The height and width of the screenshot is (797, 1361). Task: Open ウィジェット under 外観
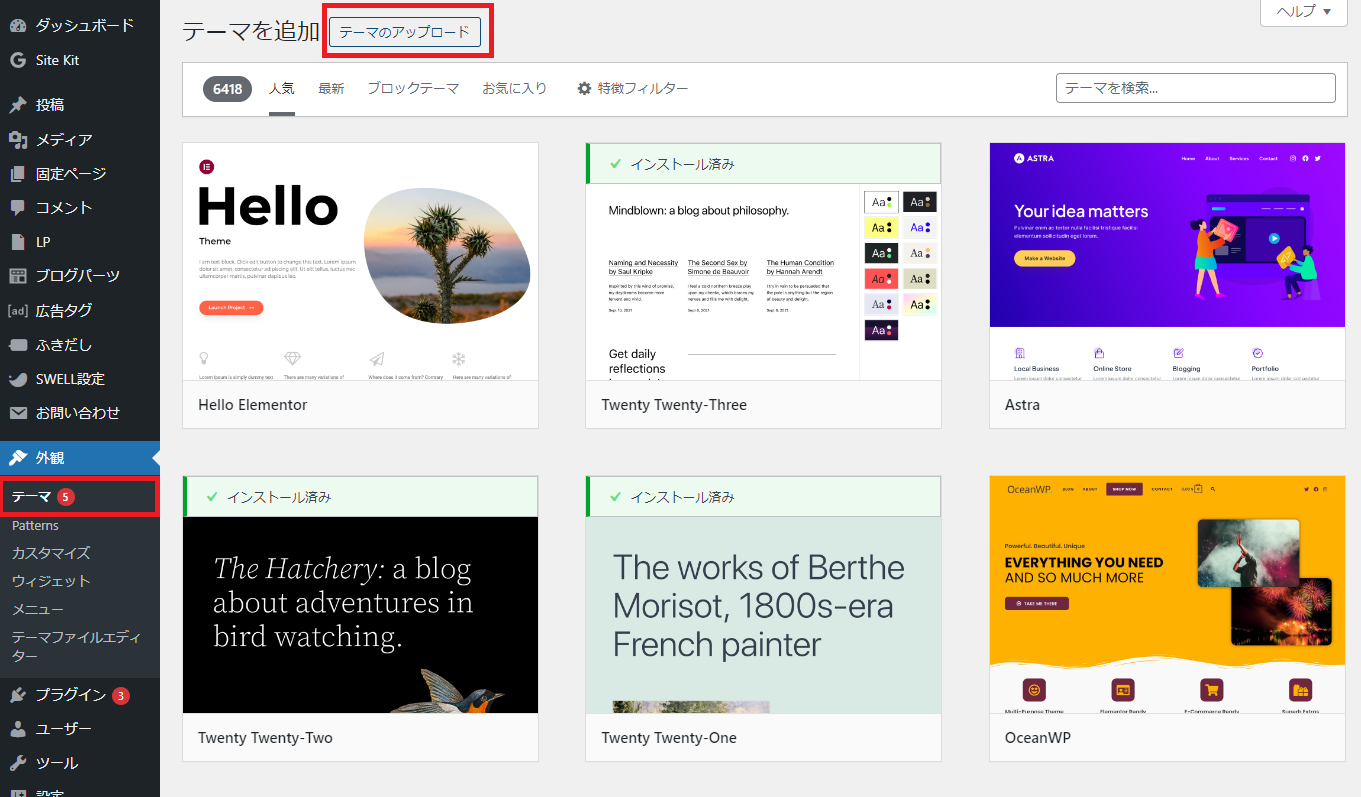[x=51, y=581]
